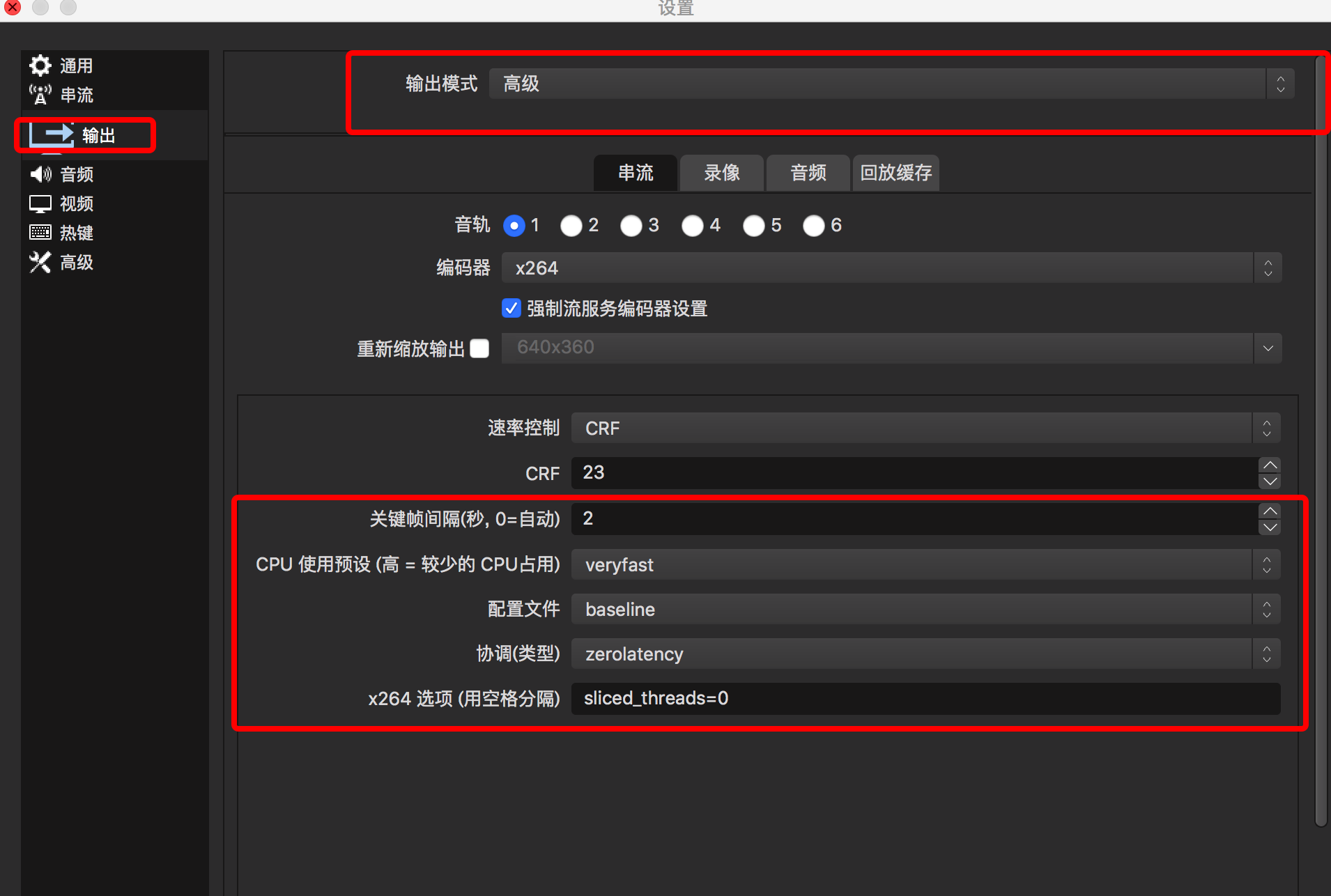Select audio track 1 radio button
This screenshot has width=1331, height=896.
coord(514,226)
